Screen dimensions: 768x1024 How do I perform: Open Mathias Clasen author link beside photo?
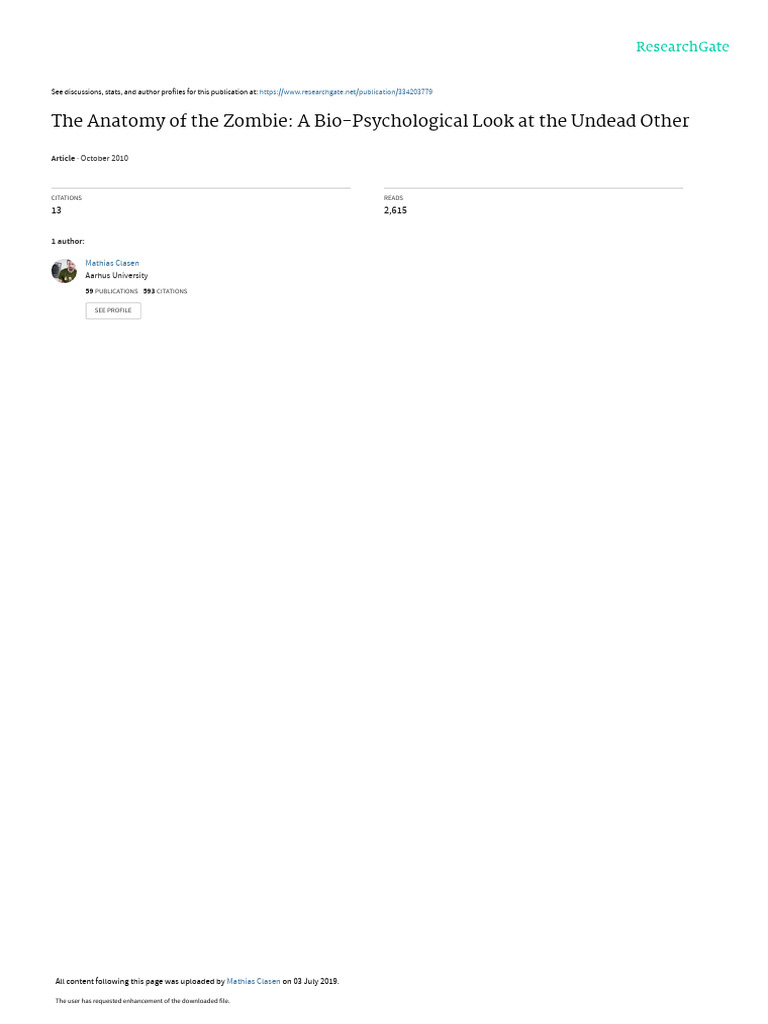tap(112, 263)
